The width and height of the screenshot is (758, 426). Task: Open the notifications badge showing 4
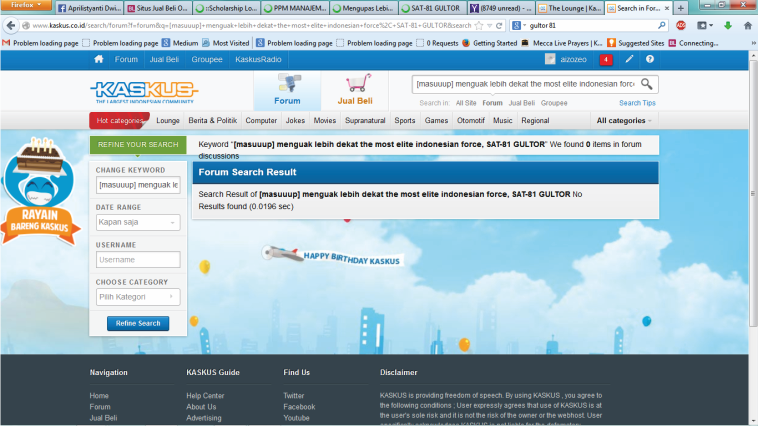[x=606, y=59]
